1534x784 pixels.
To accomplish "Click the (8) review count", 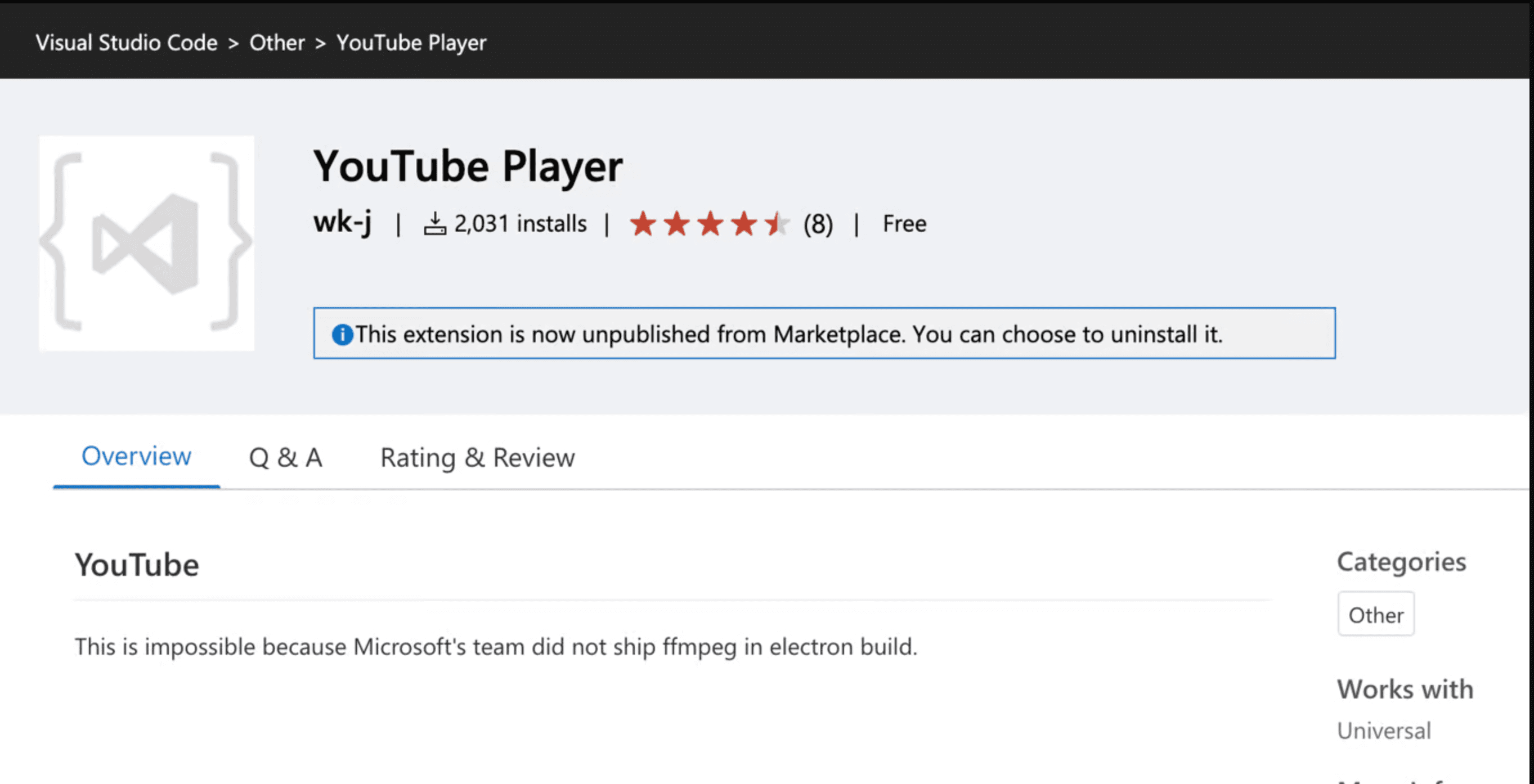I will pos(818,224).
